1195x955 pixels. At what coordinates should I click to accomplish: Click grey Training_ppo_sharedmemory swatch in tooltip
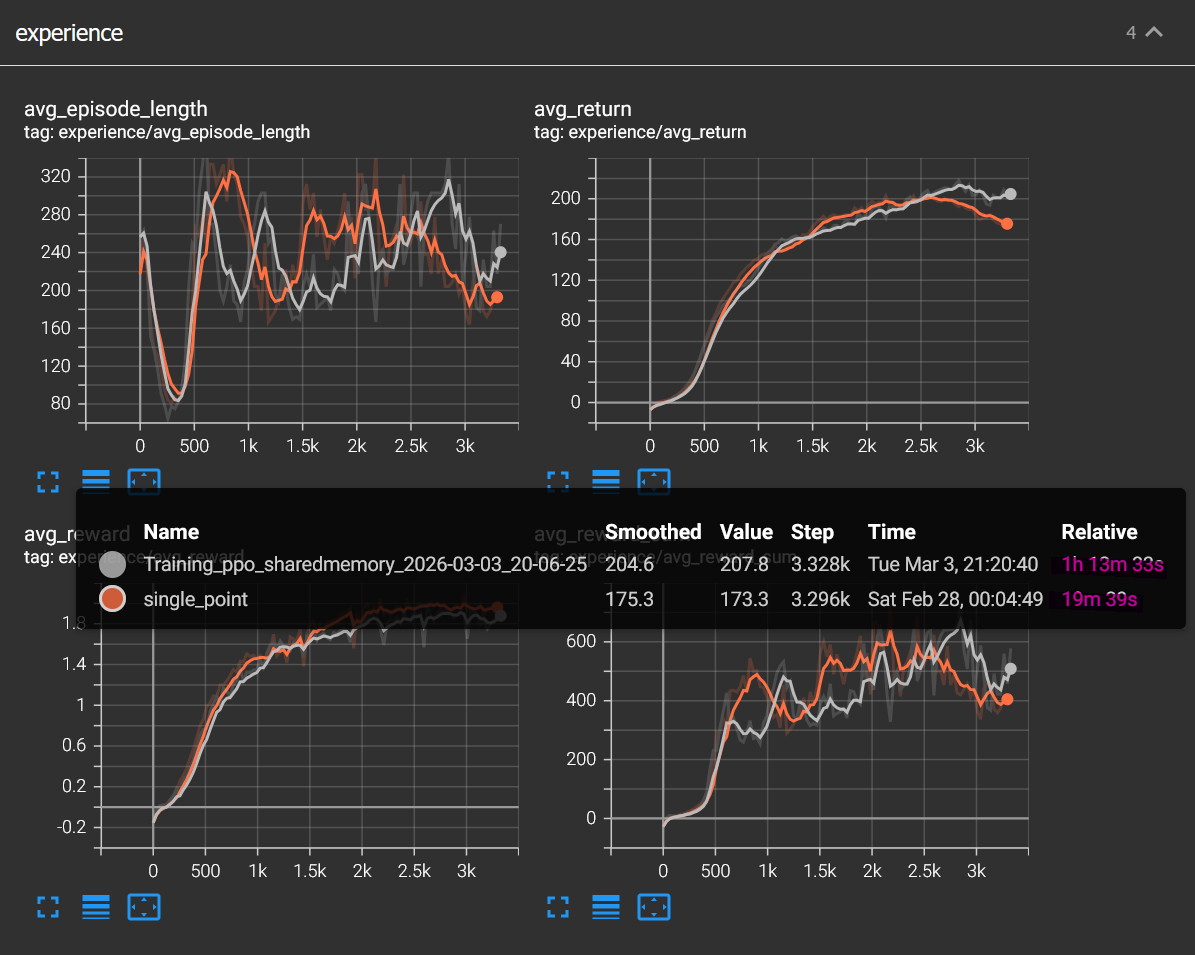click(x=112, y=564)
